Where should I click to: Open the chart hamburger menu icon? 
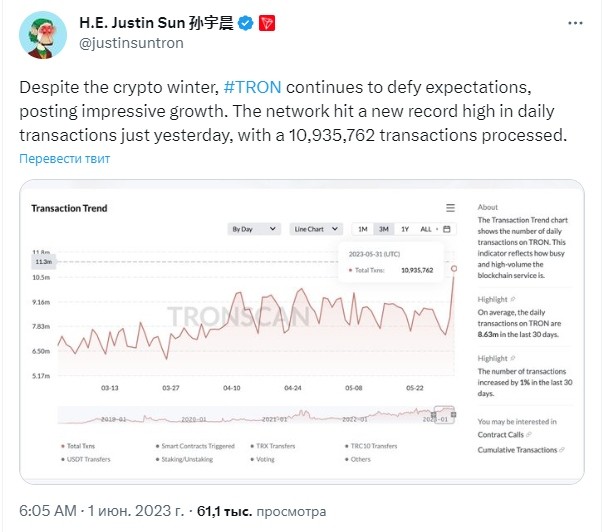pos(450,208)
